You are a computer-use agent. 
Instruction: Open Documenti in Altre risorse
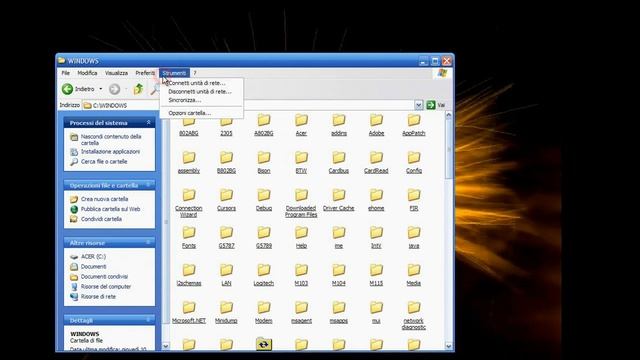(93, 267)
